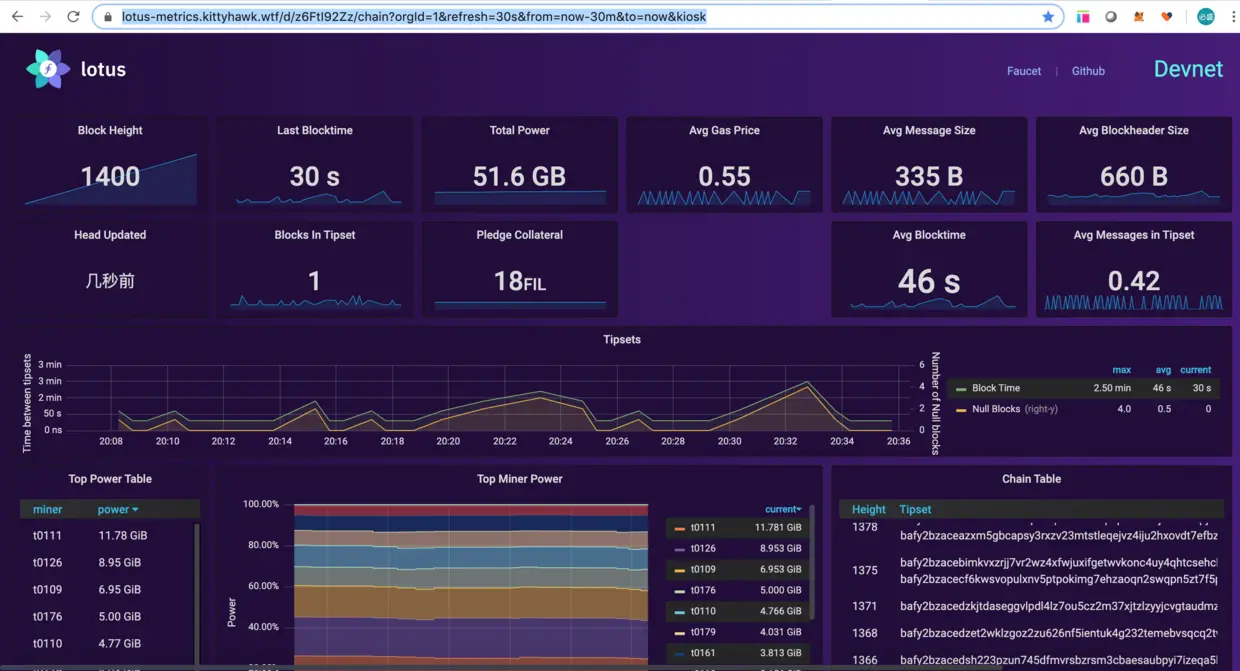This screenshot has width=1240, height=671.
Task: Open the Avg Message Size panel title
Action: (x=929, y=130)
